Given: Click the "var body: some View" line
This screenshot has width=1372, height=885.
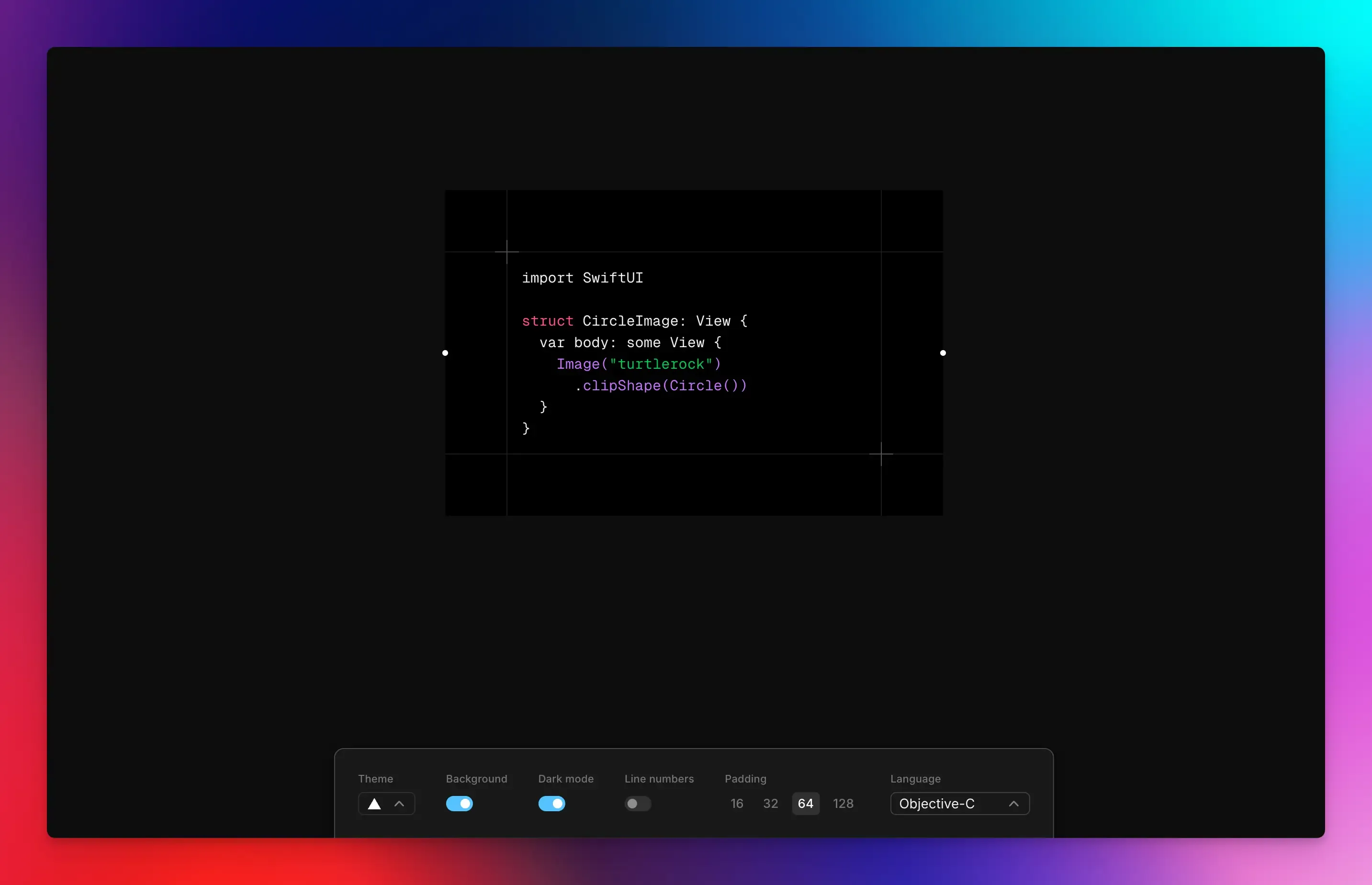Looking at the screenshot, I should click(x=630, y=342).
